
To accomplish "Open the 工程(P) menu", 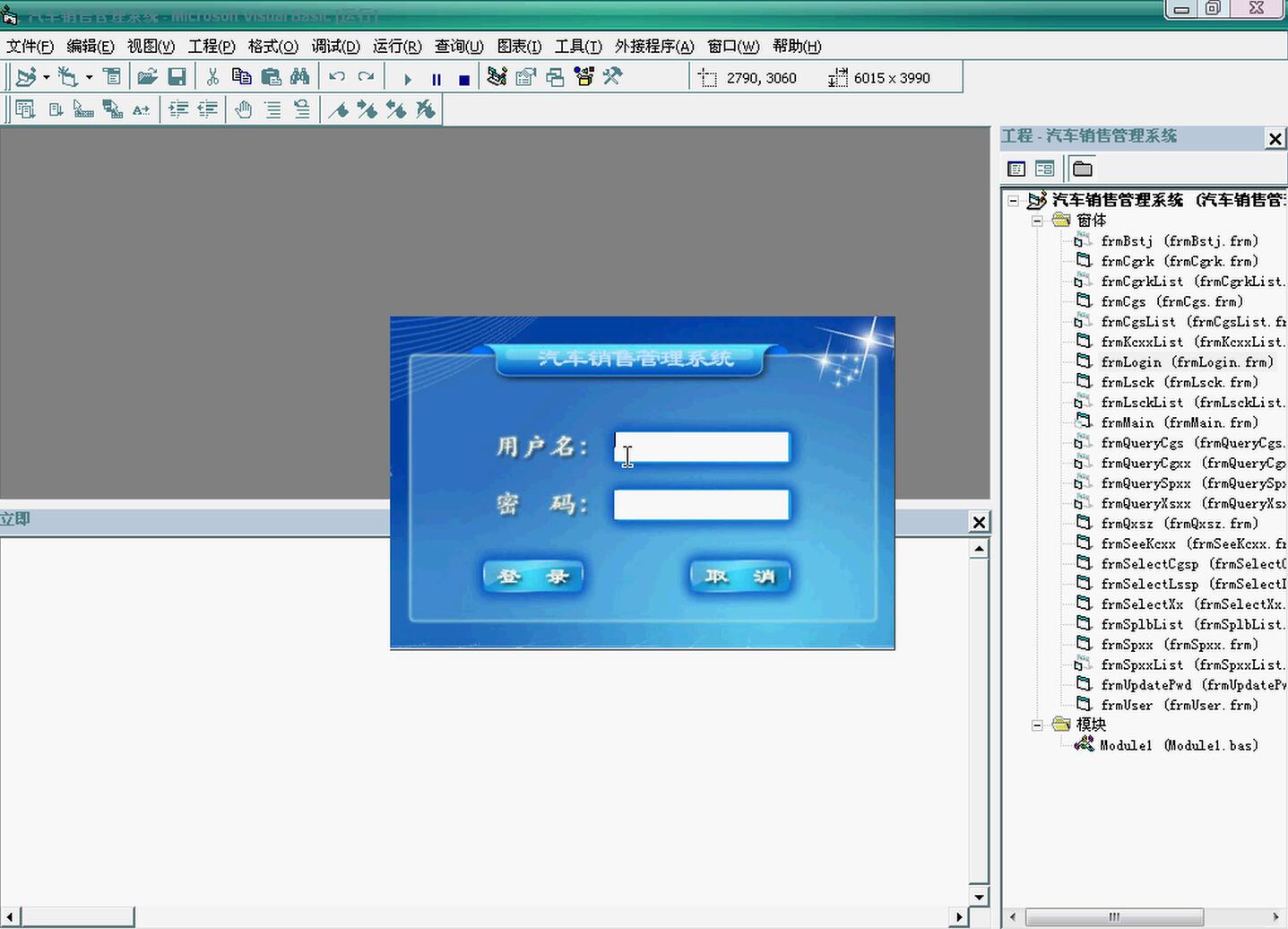I will (x=212, y=47).
